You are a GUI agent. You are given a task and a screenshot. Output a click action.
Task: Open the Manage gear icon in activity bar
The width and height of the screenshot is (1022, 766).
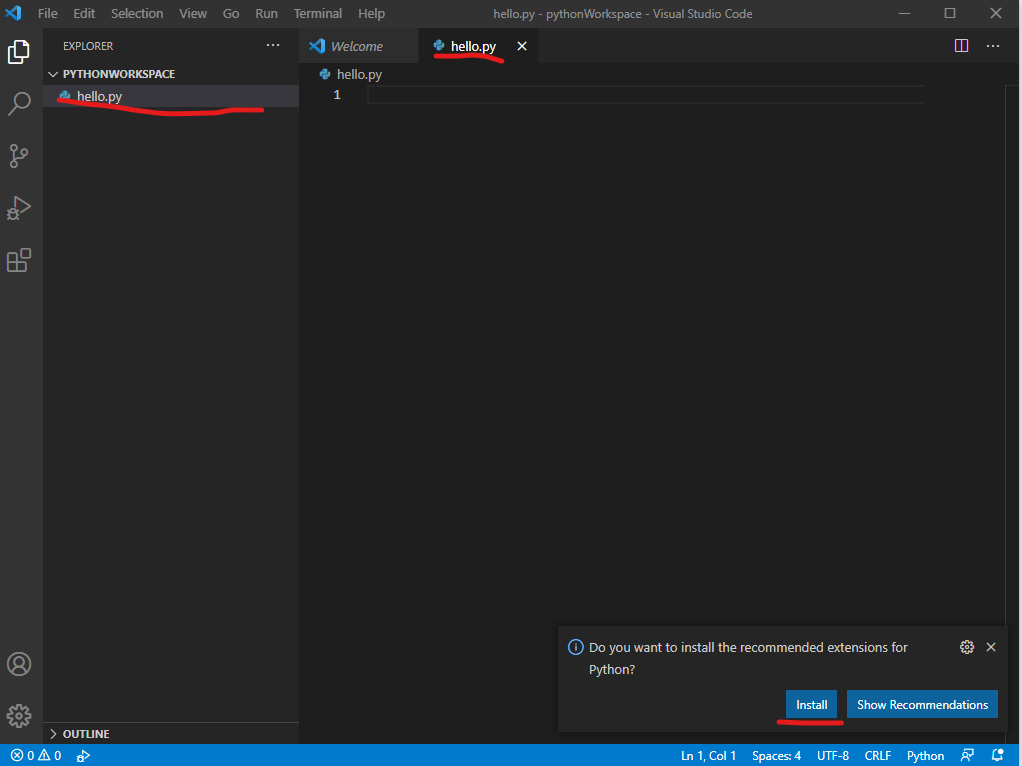(x=19, y=716)
